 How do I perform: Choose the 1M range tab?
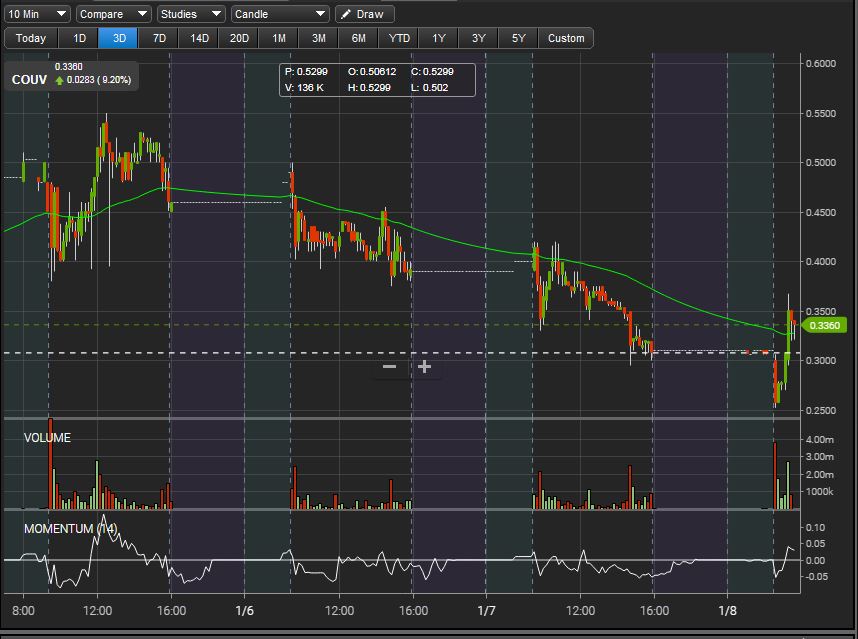279,38
